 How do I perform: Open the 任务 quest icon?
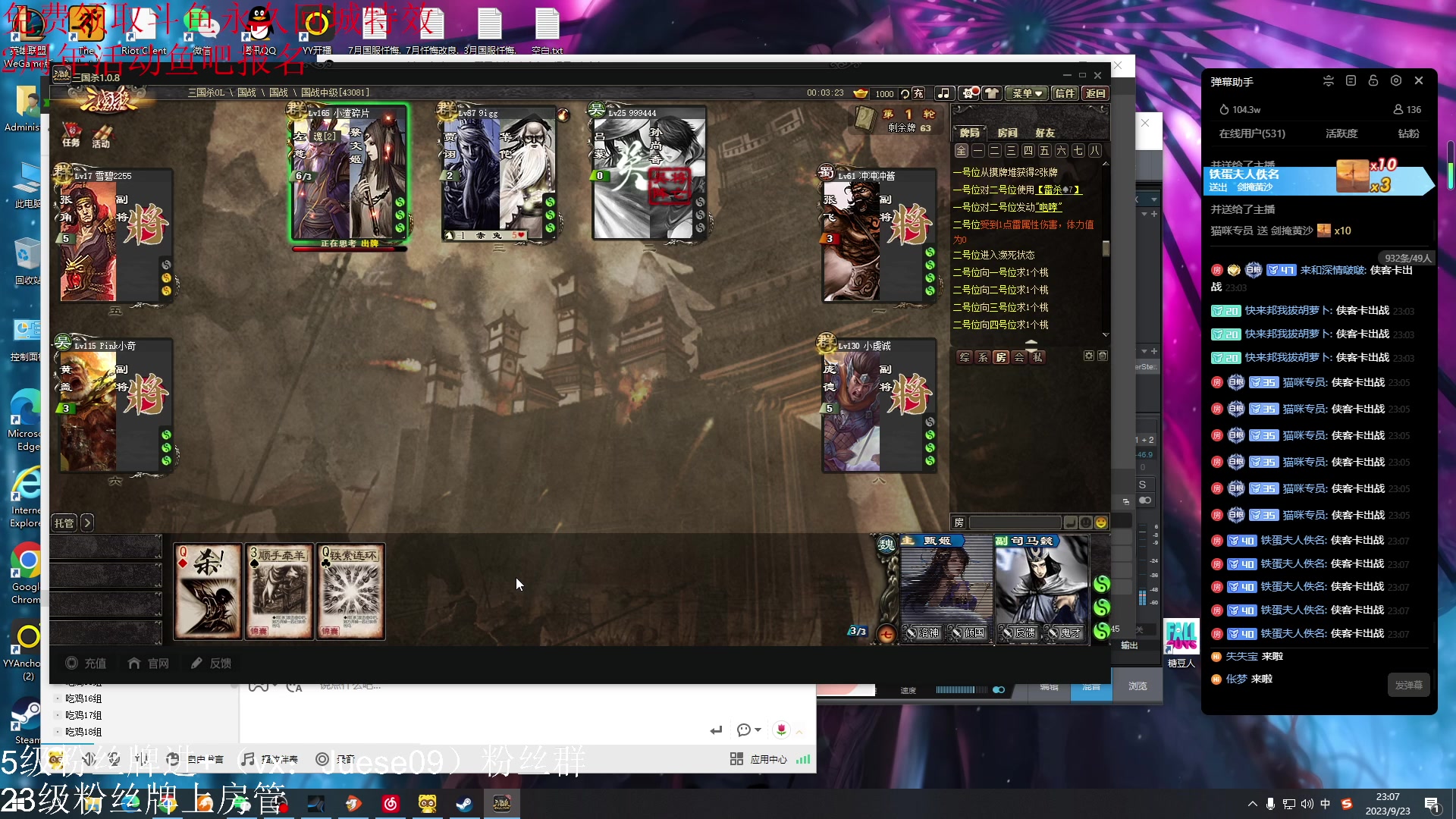pos(71,135)
